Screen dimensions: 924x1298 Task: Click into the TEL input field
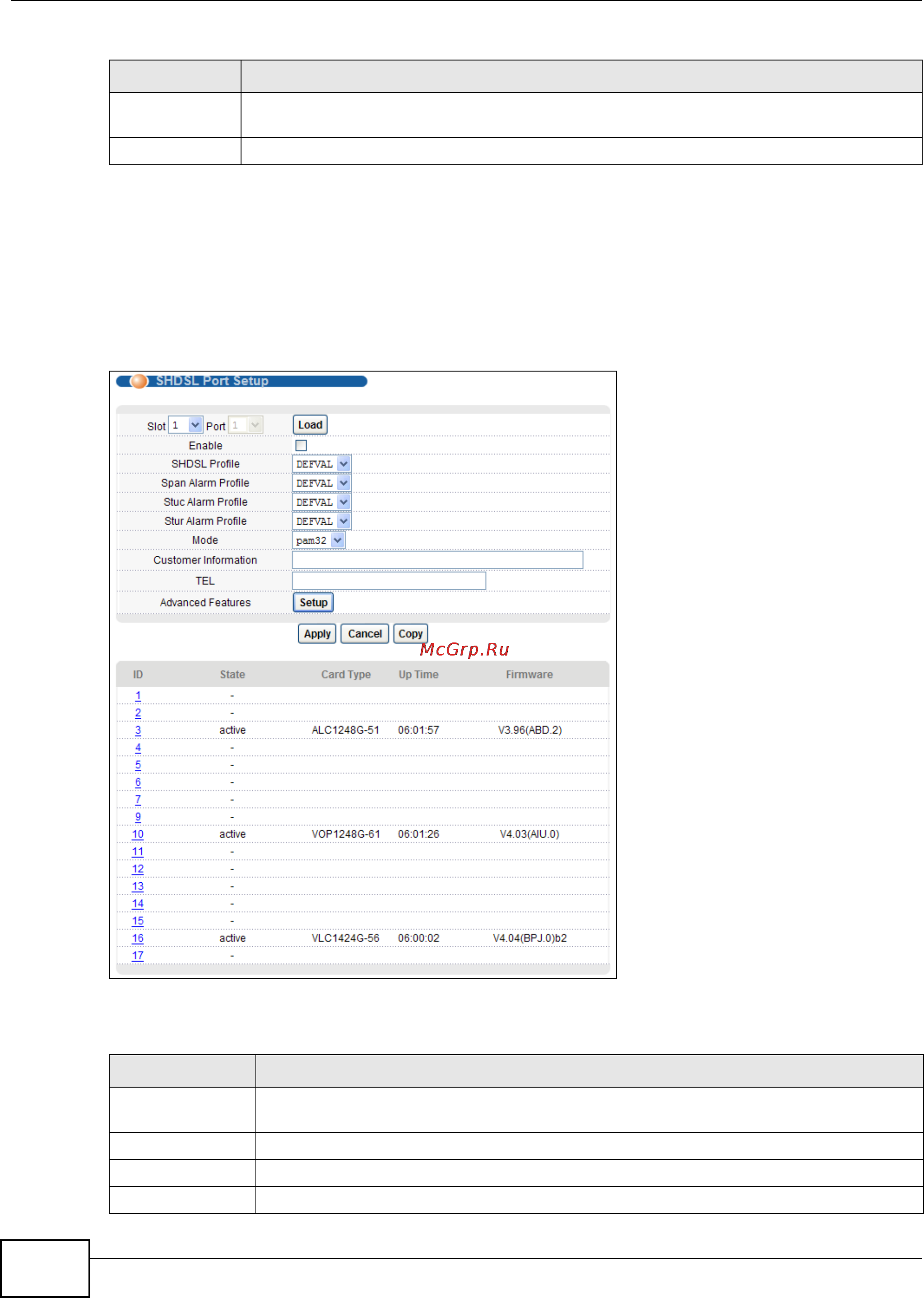(389, 581)
